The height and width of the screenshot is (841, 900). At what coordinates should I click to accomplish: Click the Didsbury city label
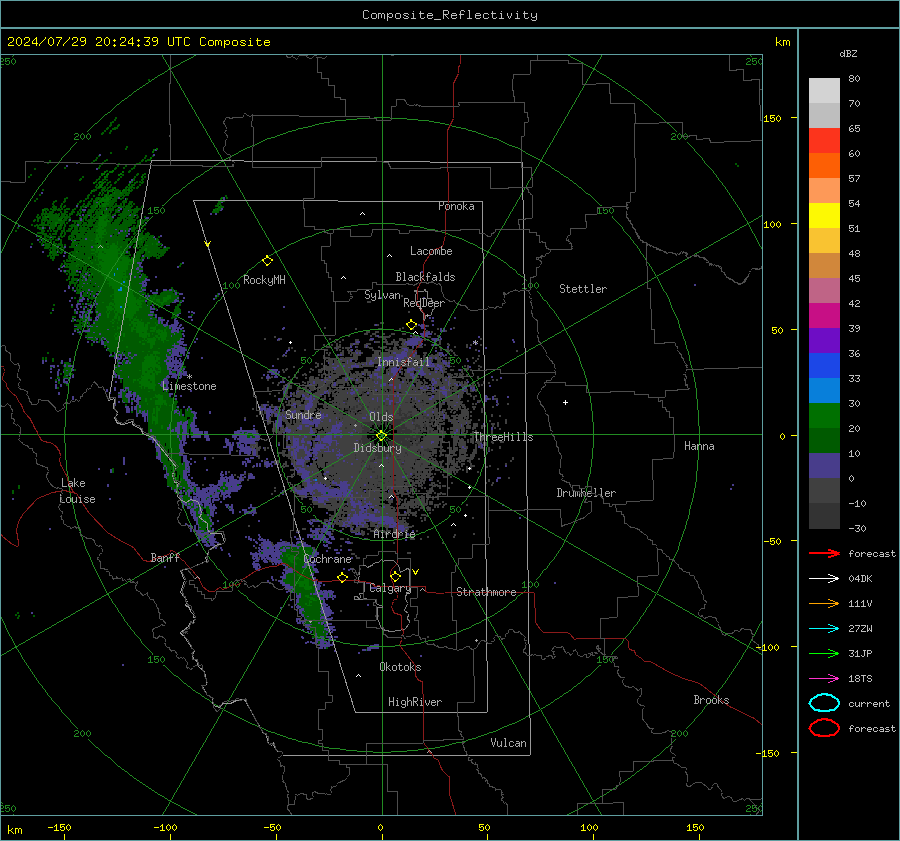pyautogui.click(x=377, y=448)
